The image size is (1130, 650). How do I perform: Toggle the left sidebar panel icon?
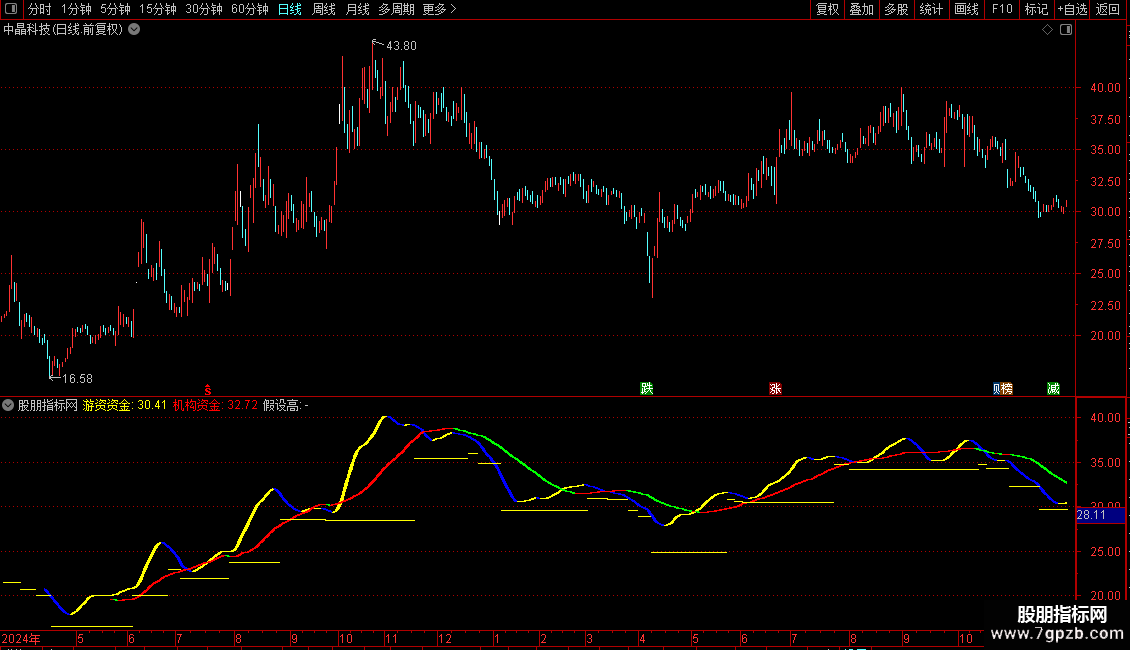12,10
